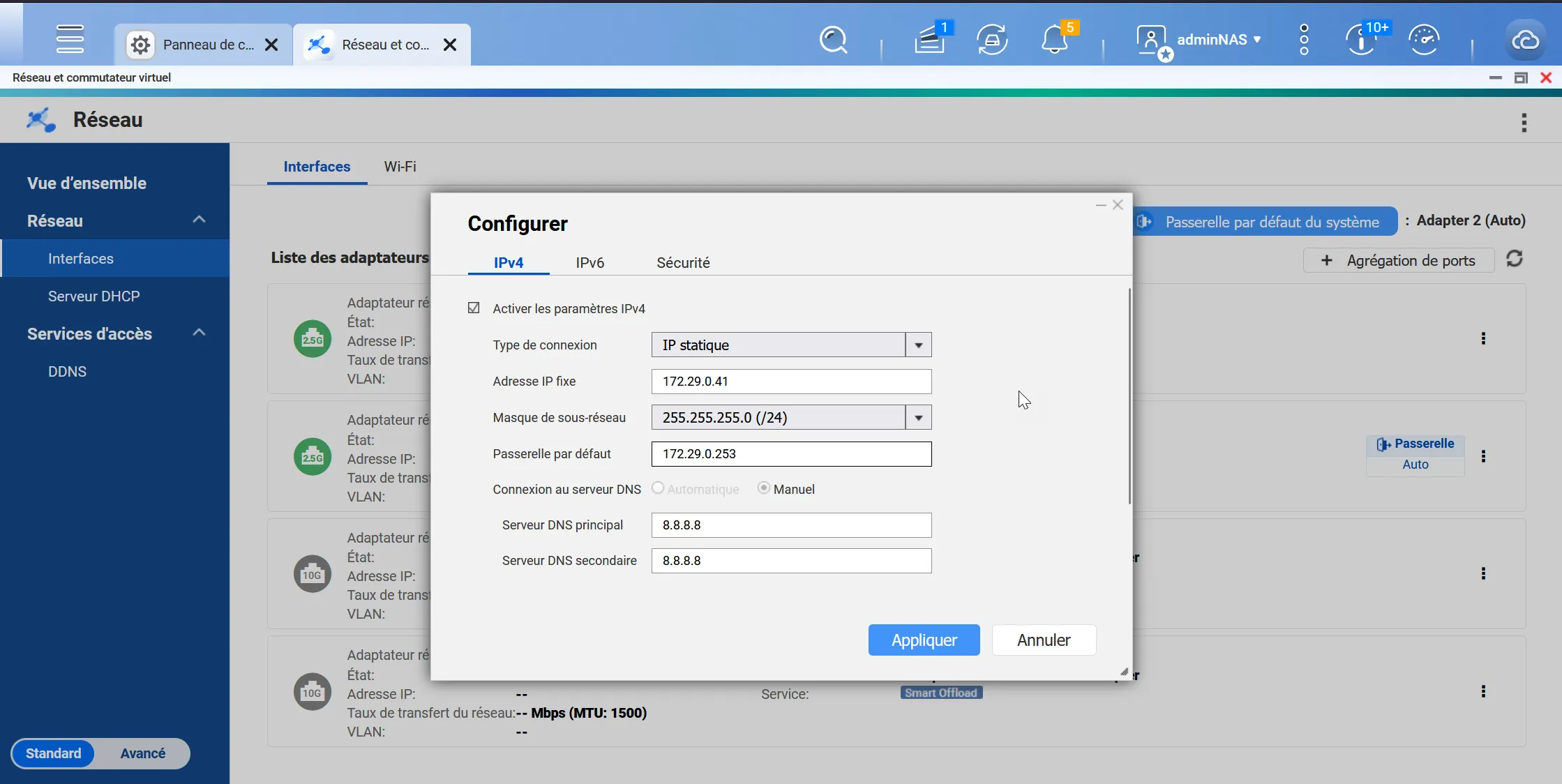Switch the view mode to Avancé
This screenshot has width=1562, height=784.
[x=142, y=753]
